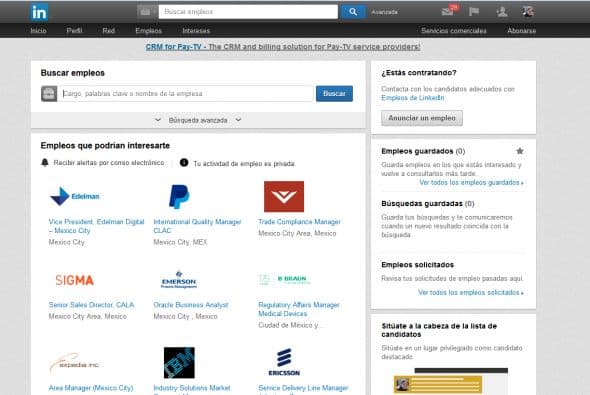Click the red Vizio logo
This screenshot has width=590, height=395.
284,196
